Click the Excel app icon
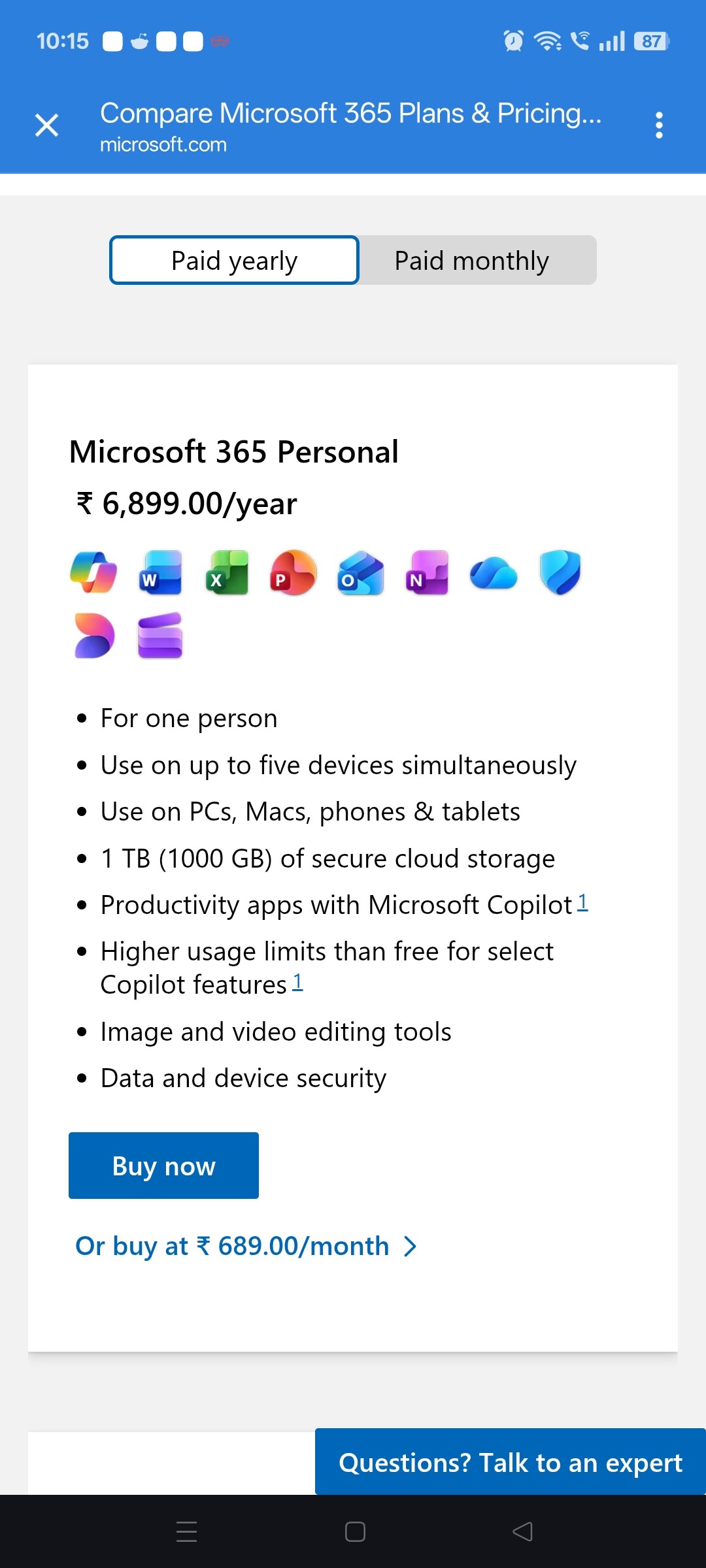This screenshot has width=706, height=1568. point(227,572)
